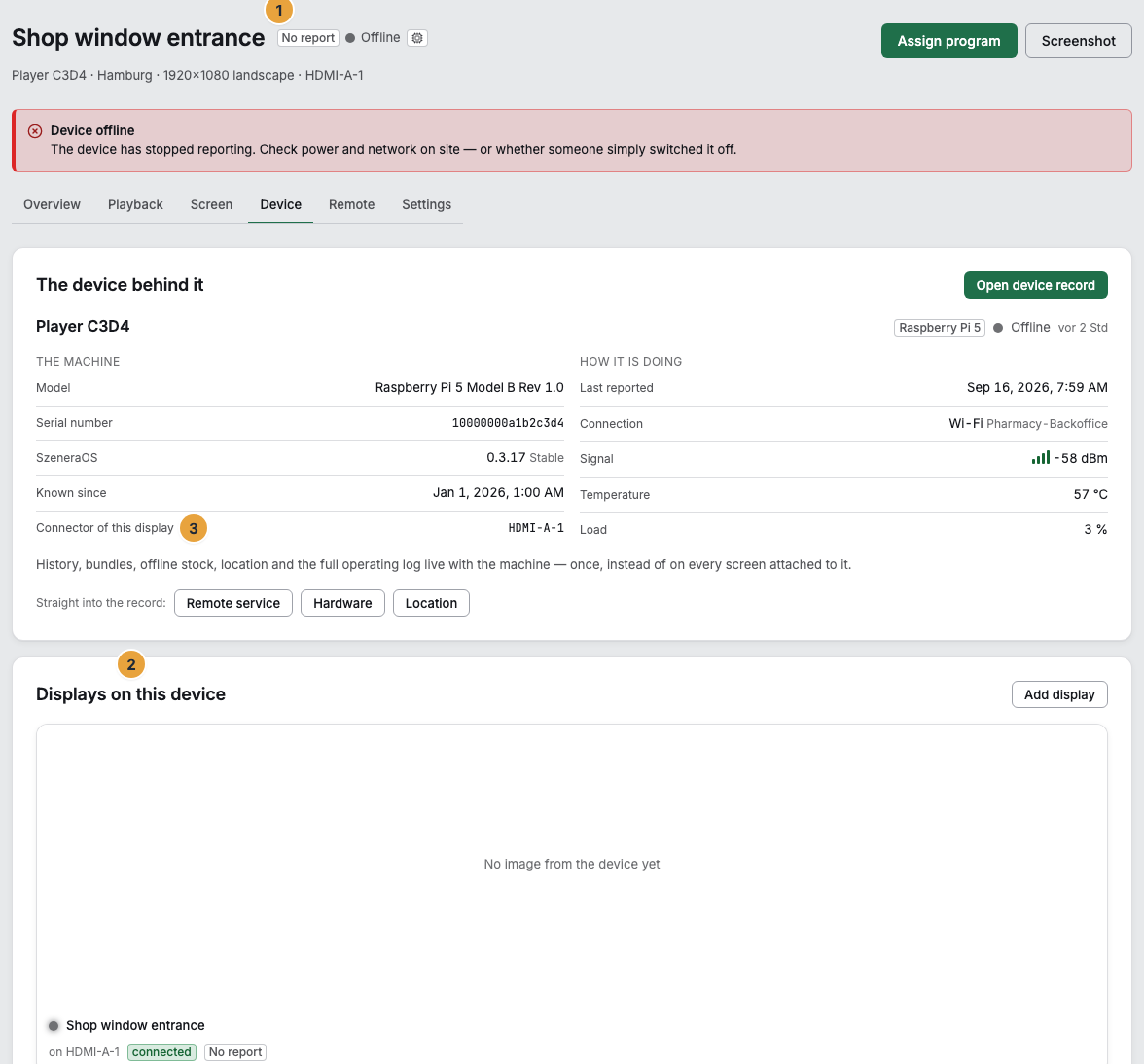This screenshot has height=1064, width=1144.
Task: Click the Known since date 'Jan 1, 2026, 1:00 AM'
Action: click(x=498, y=493)
